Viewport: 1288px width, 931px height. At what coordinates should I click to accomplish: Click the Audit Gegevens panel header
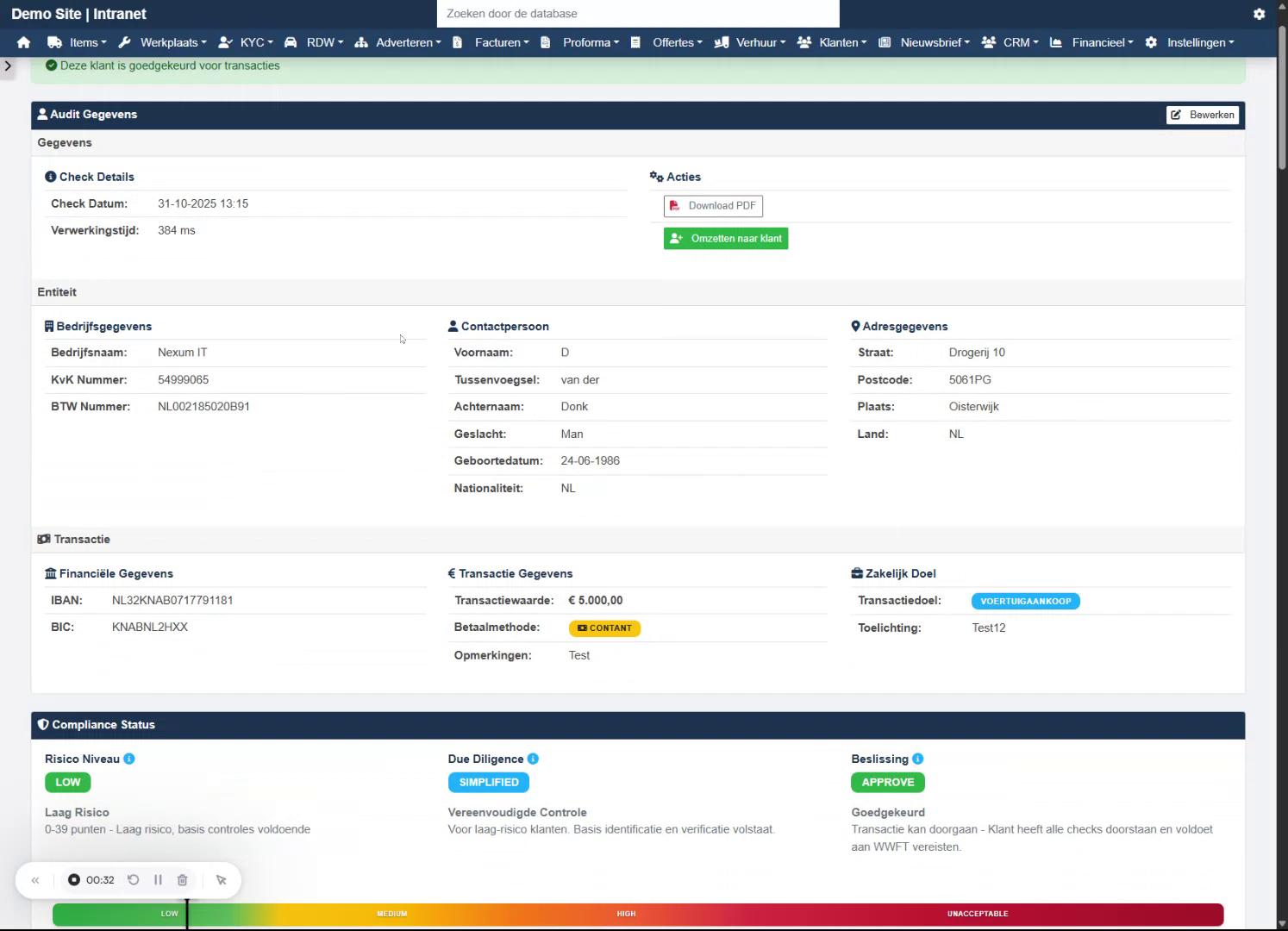coord(638,115)
